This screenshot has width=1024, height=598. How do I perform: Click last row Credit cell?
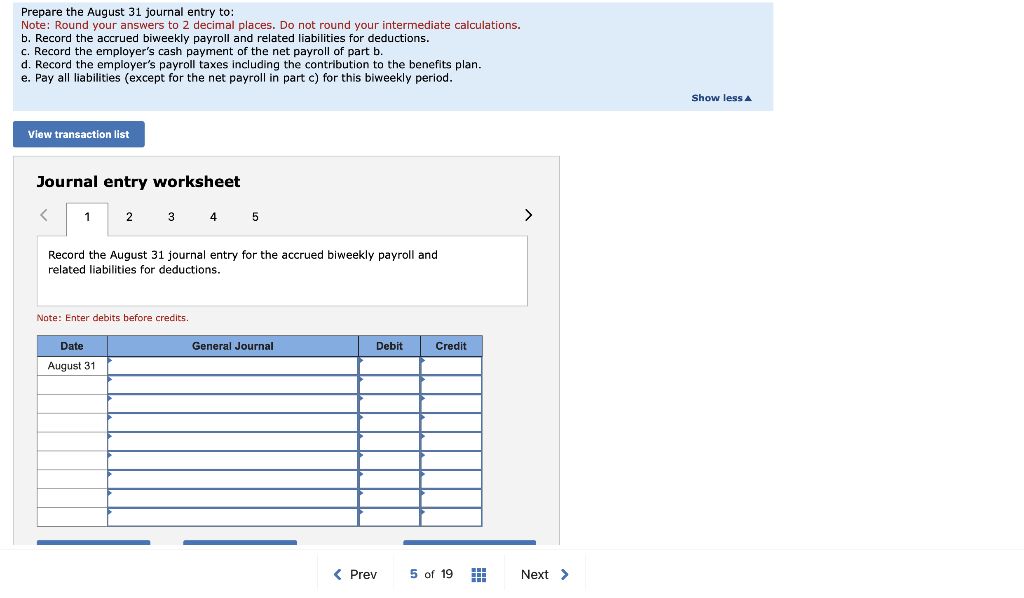pos(451,517)
